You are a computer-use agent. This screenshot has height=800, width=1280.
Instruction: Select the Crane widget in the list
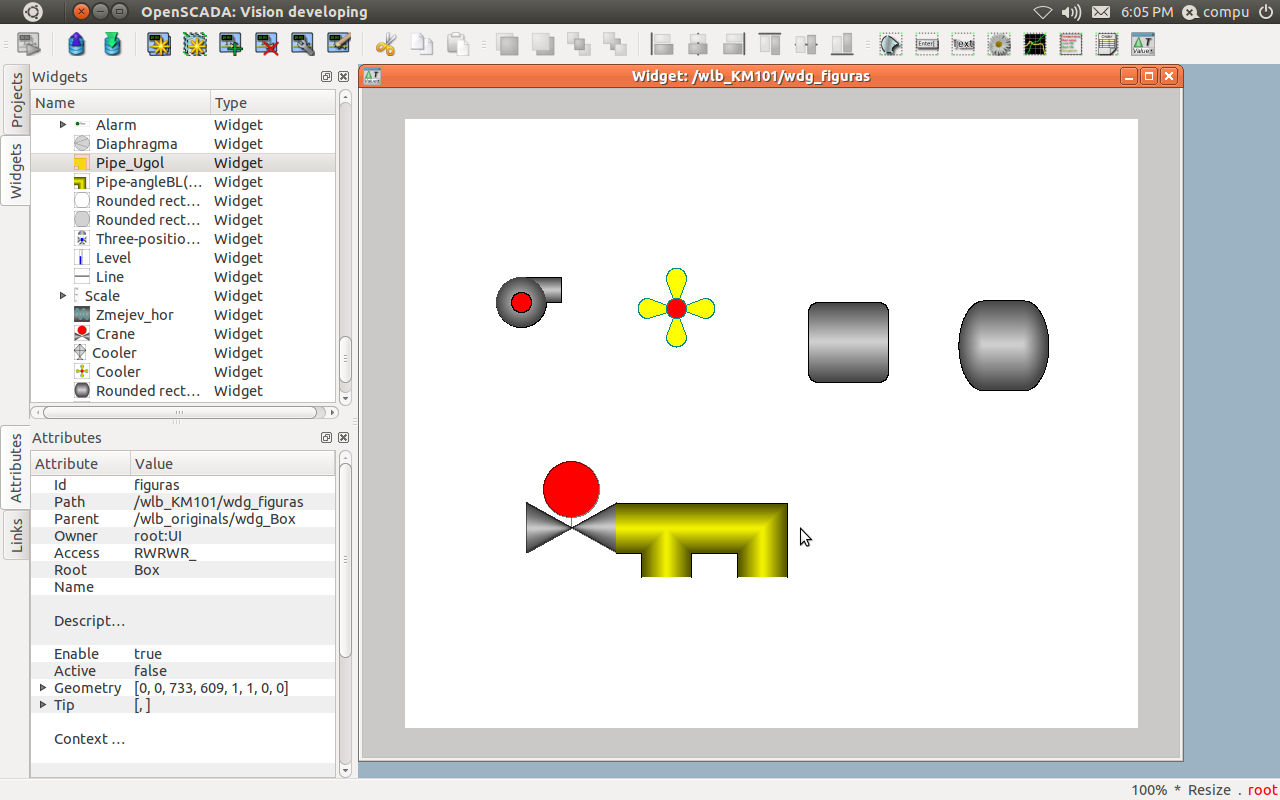(115, 334)
